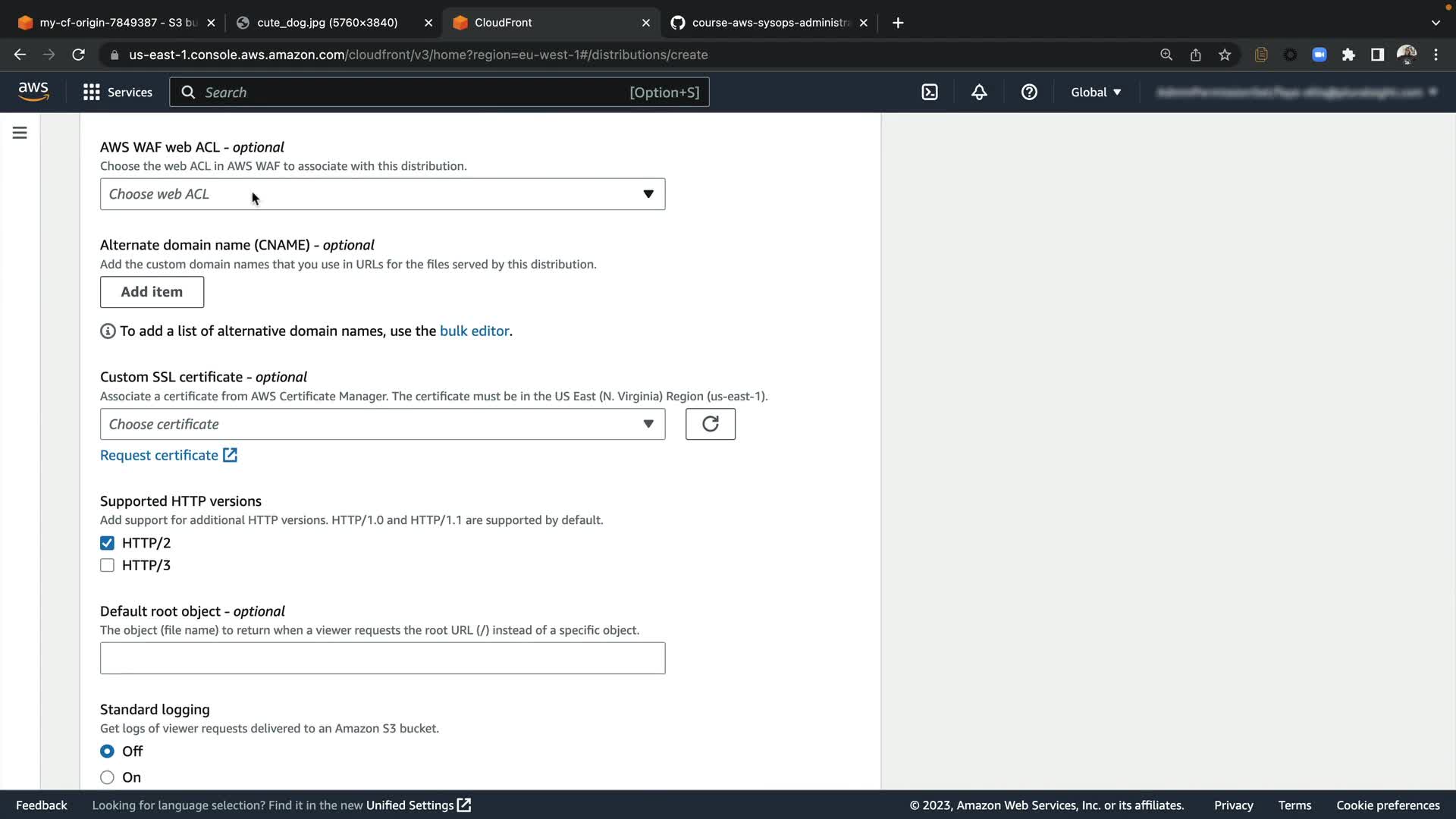Screen dimensions: 1456x819
Task: Click the AWS support help icon
Action: click(1029, 92)
